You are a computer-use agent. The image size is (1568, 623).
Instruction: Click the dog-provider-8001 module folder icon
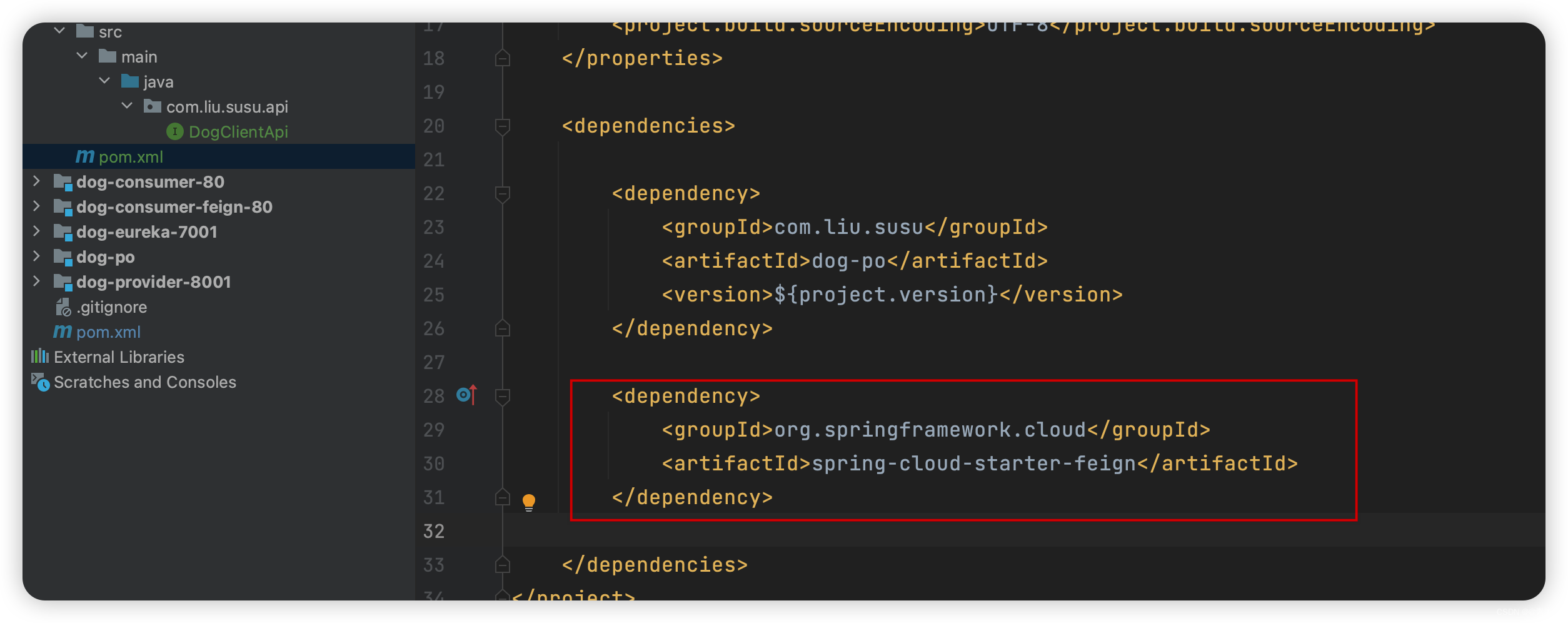[63, 282]
